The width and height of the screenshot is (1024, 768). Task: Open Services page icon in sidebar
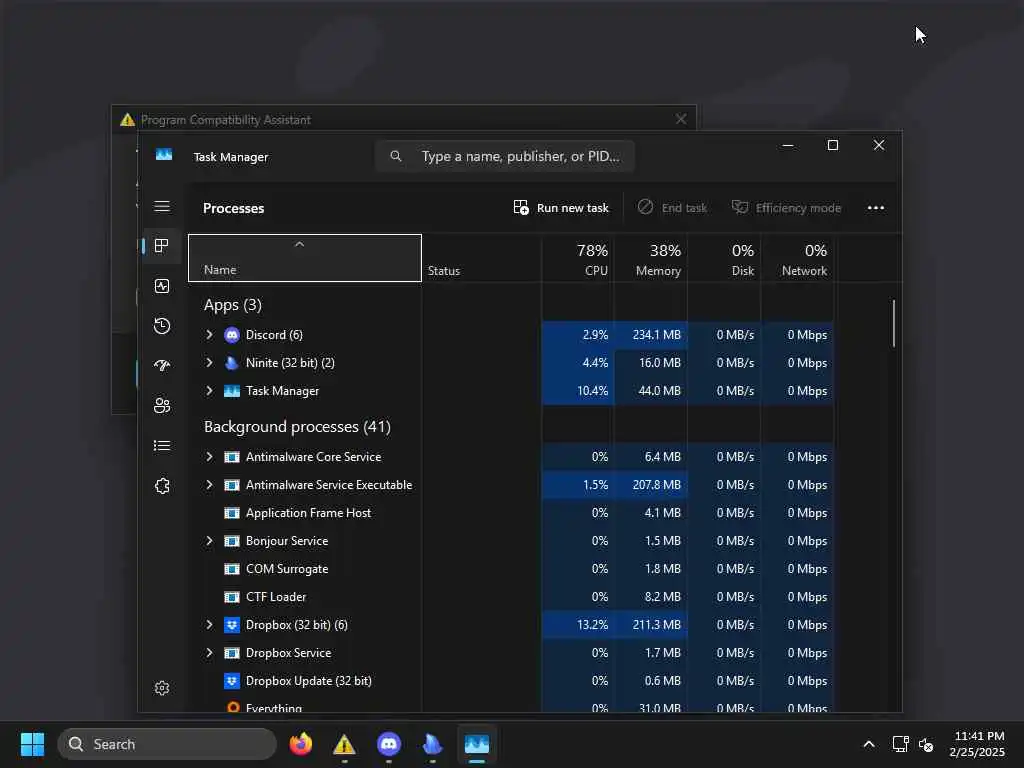[x=162, y=486]
